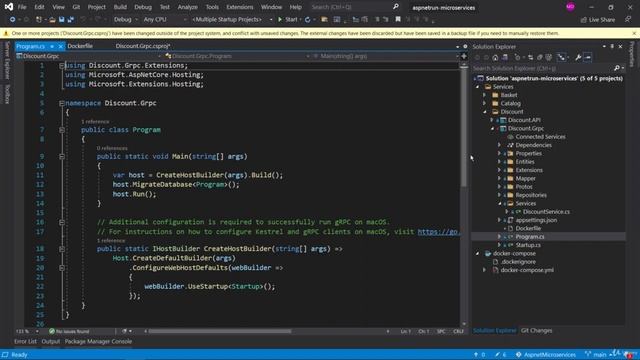Open the Git menu
This screenshot has height=360, width=640.
pyautogui.click(x=76, y=7)
